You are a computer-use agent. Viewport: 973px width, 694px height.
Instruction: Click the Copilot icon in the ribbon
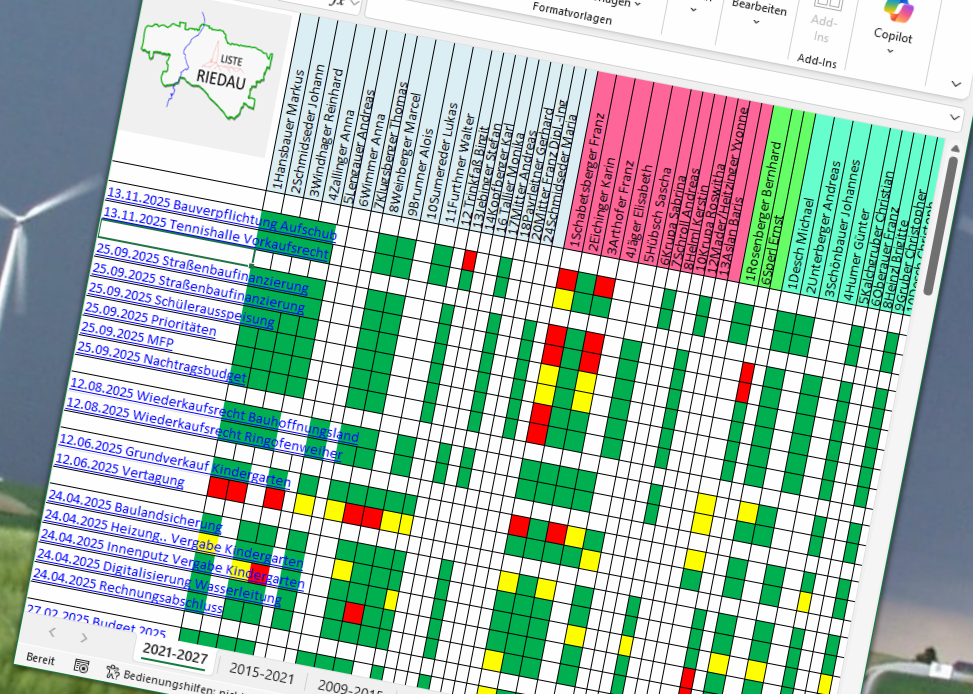(894, 10)
